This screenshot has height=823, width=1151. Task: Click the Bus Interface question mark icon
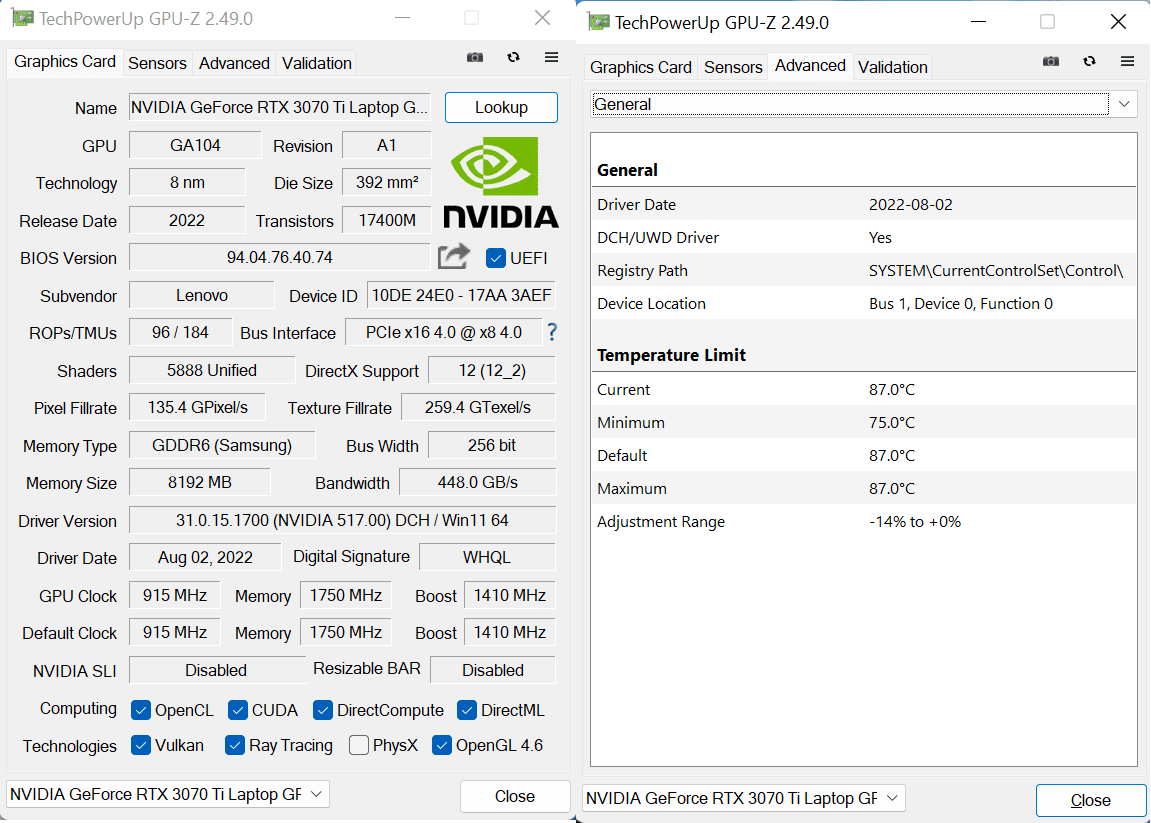552,333
